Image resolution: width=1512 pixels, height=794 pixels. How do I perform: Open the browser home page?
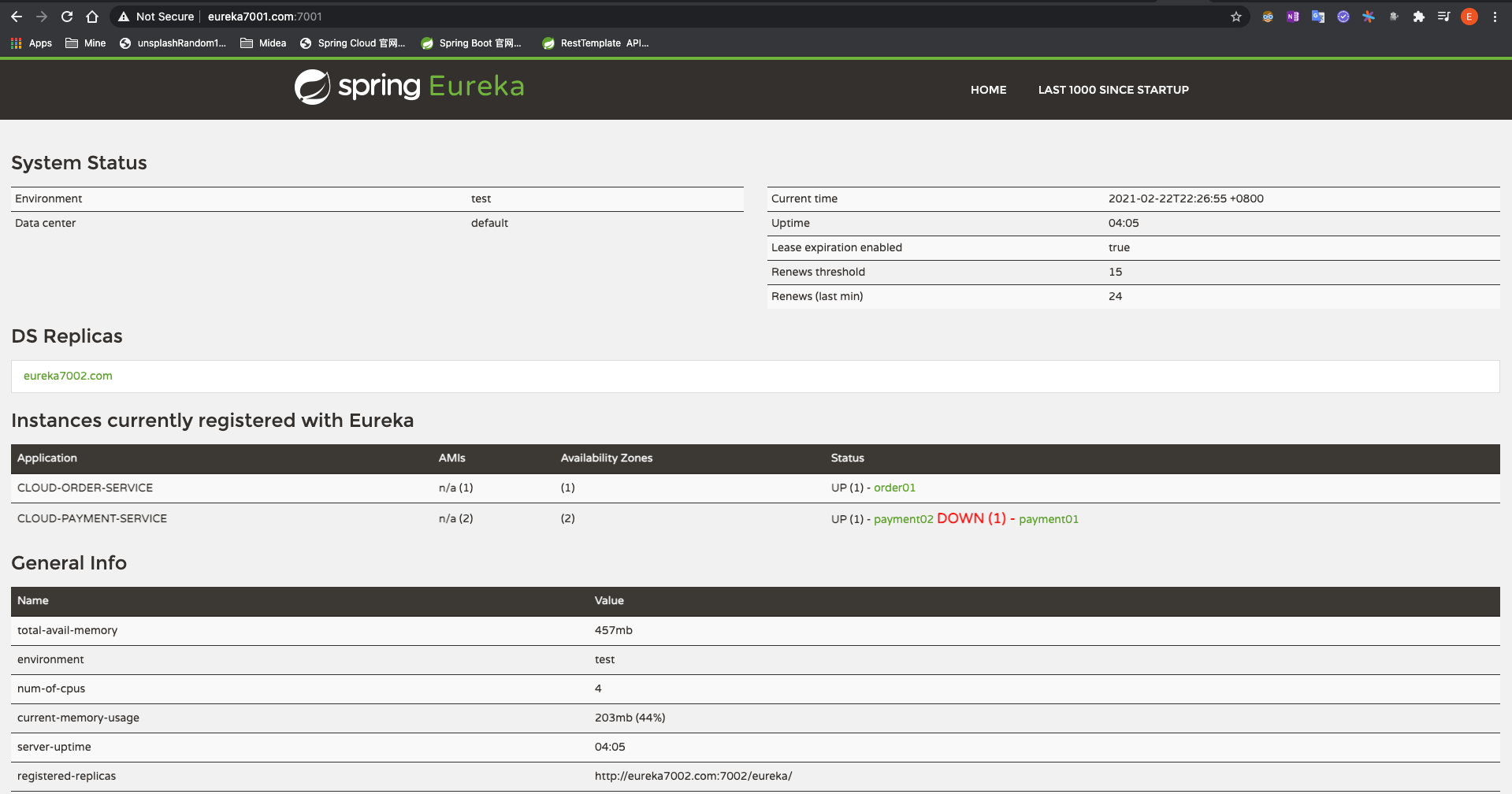click(92, 17)
